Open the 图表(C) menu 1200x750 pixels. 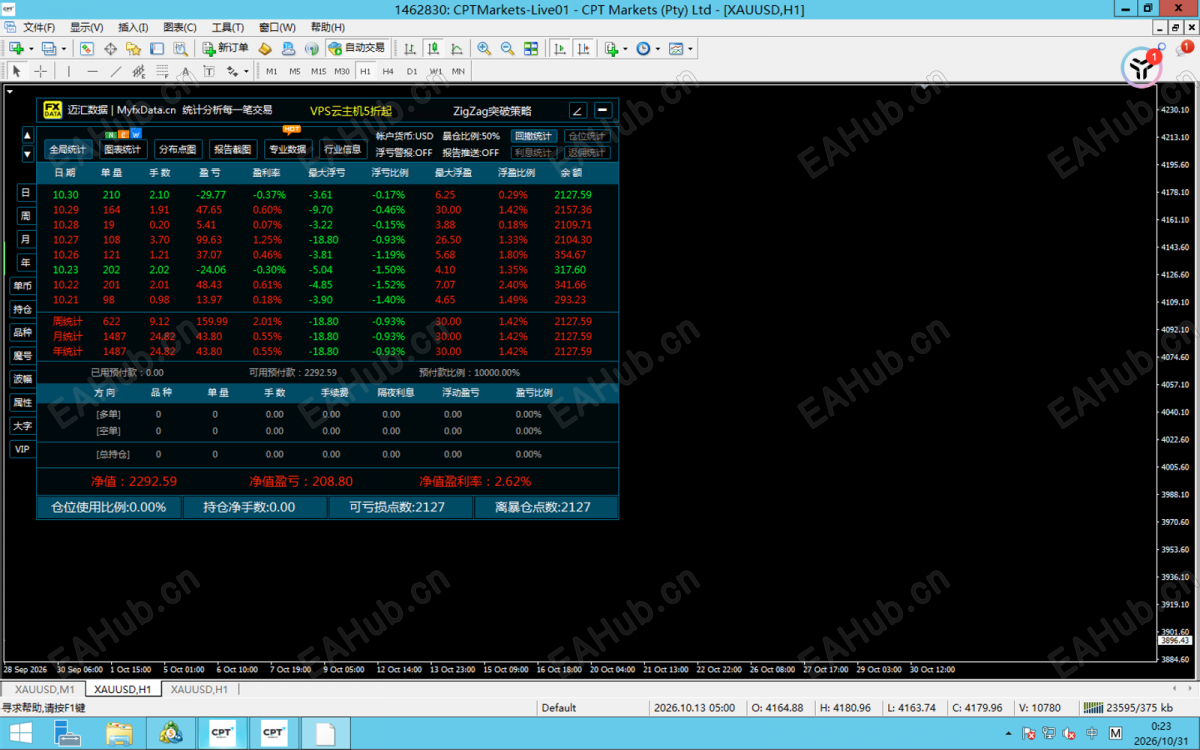coord(180,27)
